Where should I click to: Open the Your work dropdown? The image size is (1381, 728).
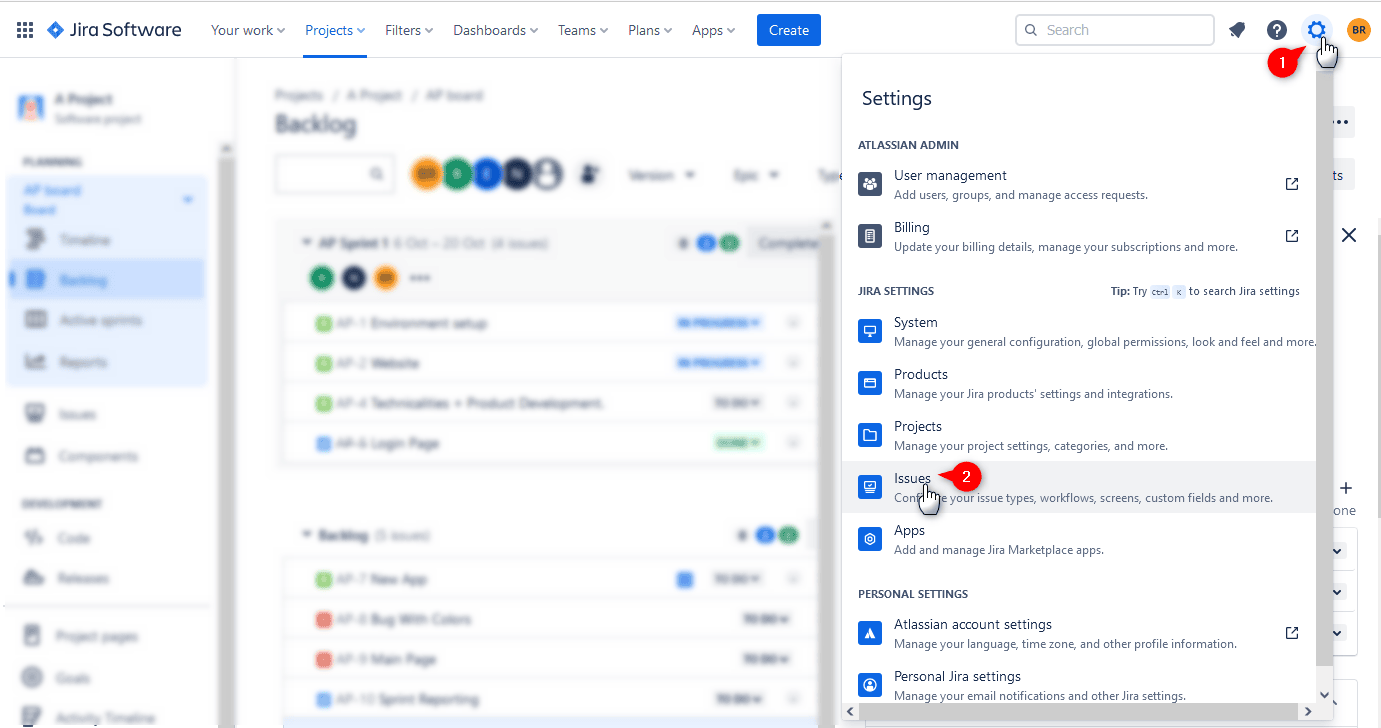click(x=248, y=30)
